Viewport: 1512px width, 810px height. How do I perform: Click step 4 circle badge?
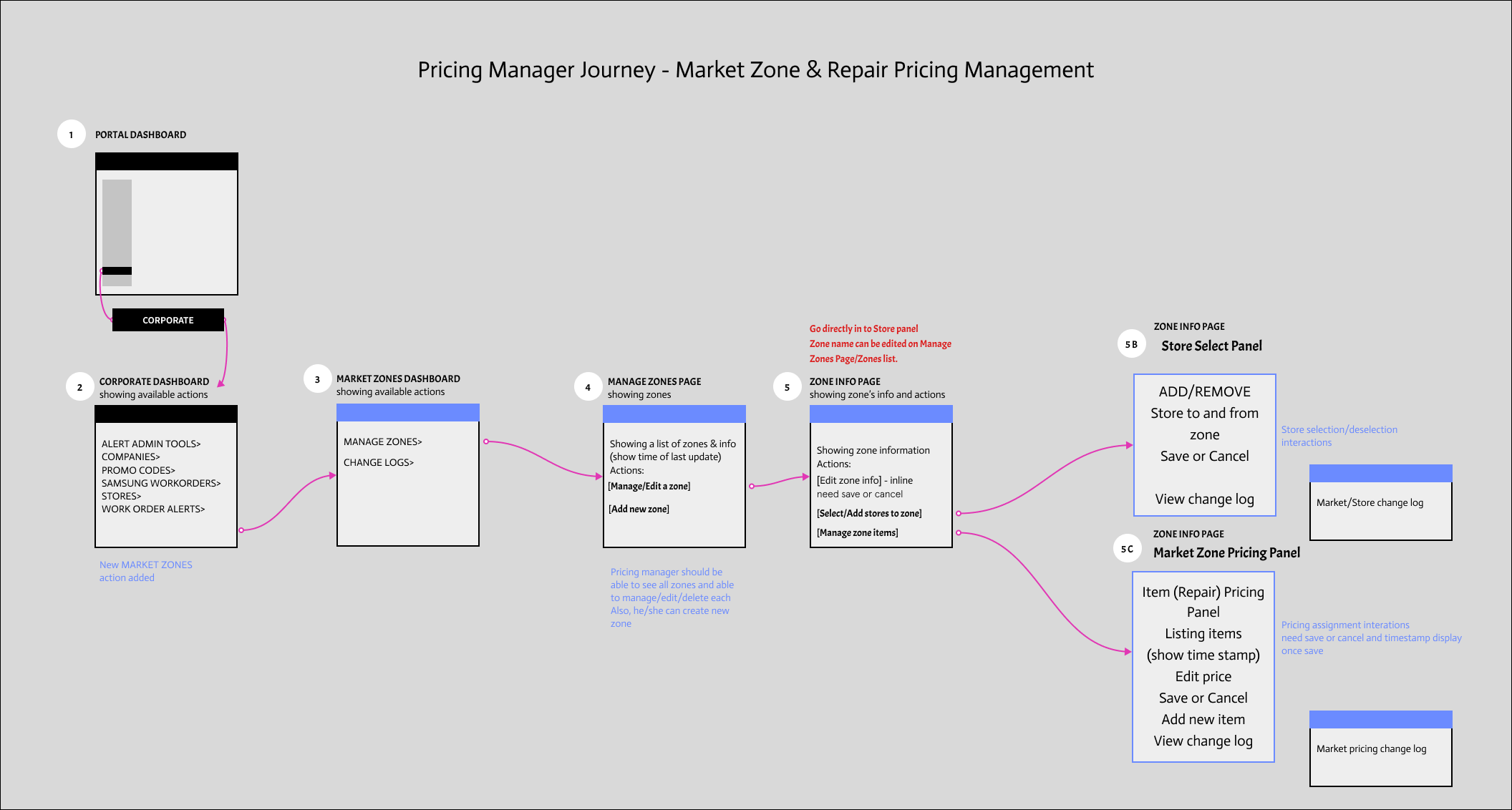click(588, 387)
